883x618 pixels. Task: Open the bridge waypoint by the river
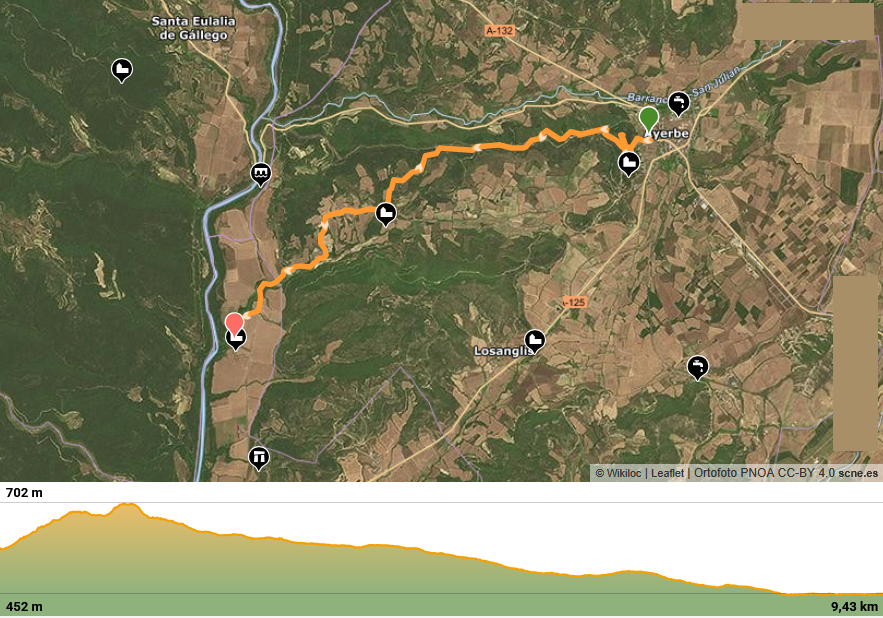(x=260, y=175)
